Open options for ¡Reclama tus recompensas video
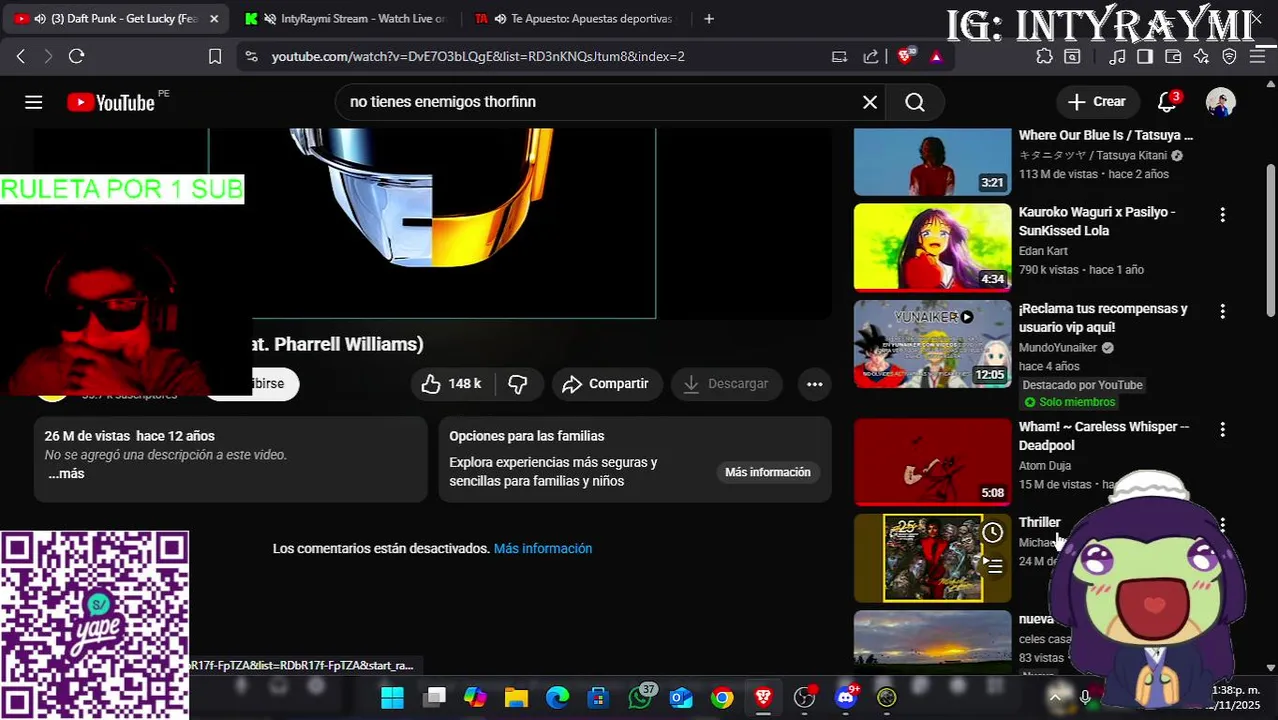 coord(1222,312)
